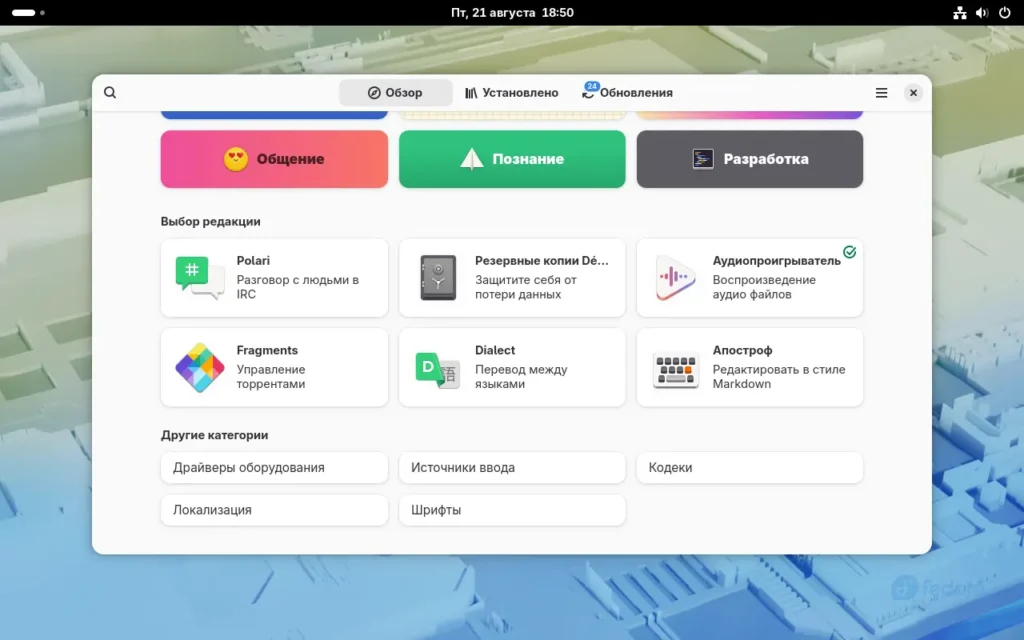Click description 'Редактировать в стиле Markdown'
Viewport: 1024px width, 640px height.
tap(779, 376)
